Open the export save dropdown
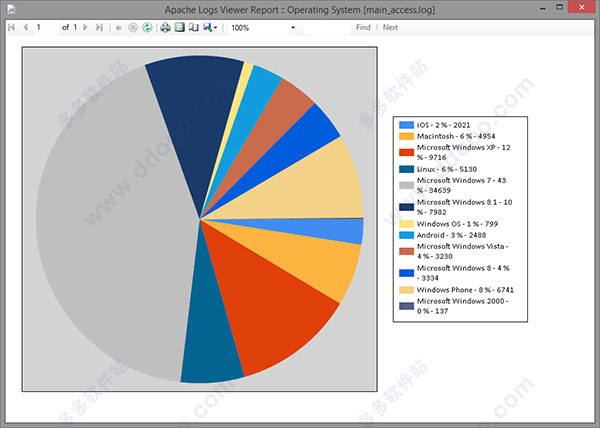 click(x=210, y=28)
